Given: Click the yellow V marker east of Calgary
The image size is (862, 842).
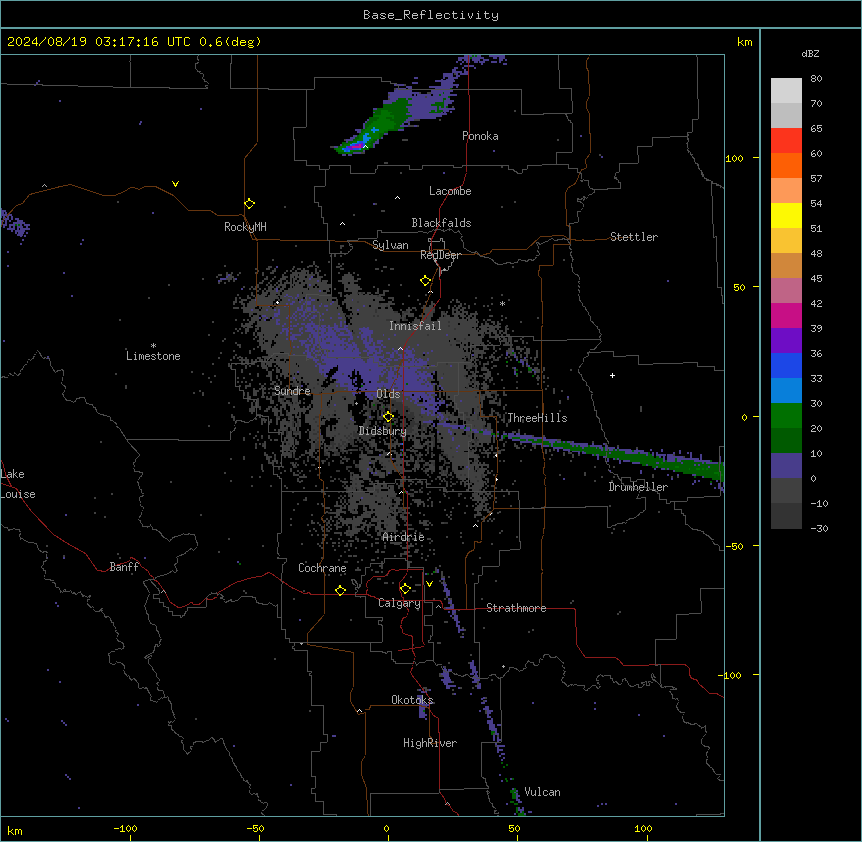Looking at the screenshot, I should click(429, 584).
